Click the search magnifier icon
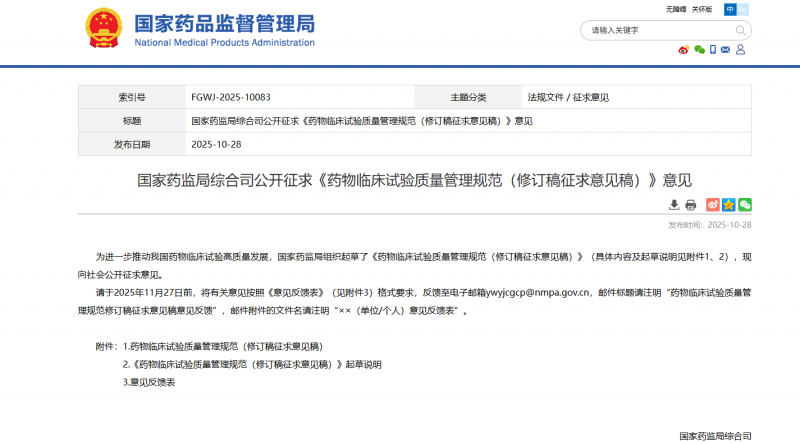 point(741,30)
